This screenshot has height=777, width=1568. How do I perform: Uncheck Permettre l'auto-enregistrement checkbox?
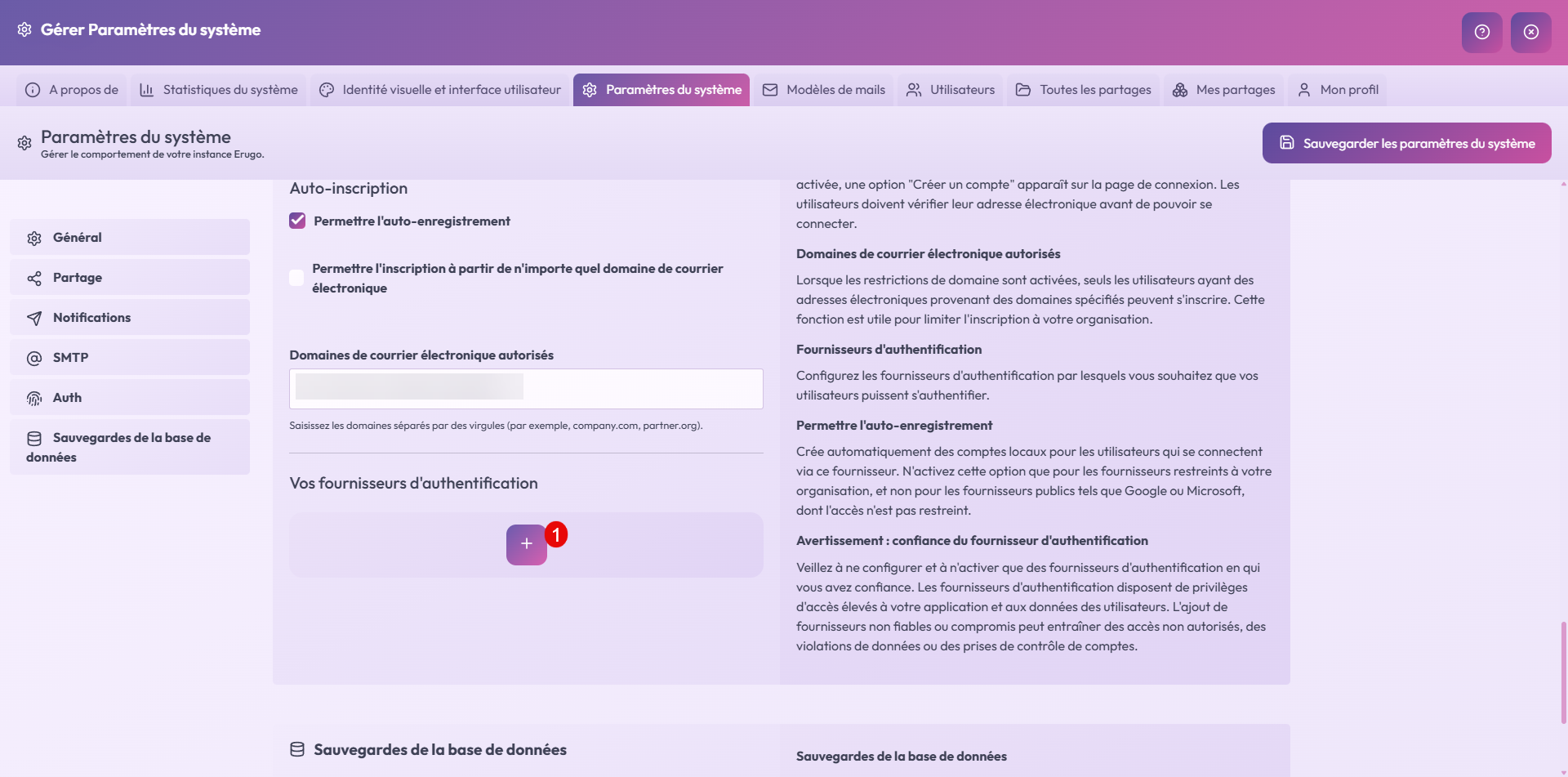point(297,221)
